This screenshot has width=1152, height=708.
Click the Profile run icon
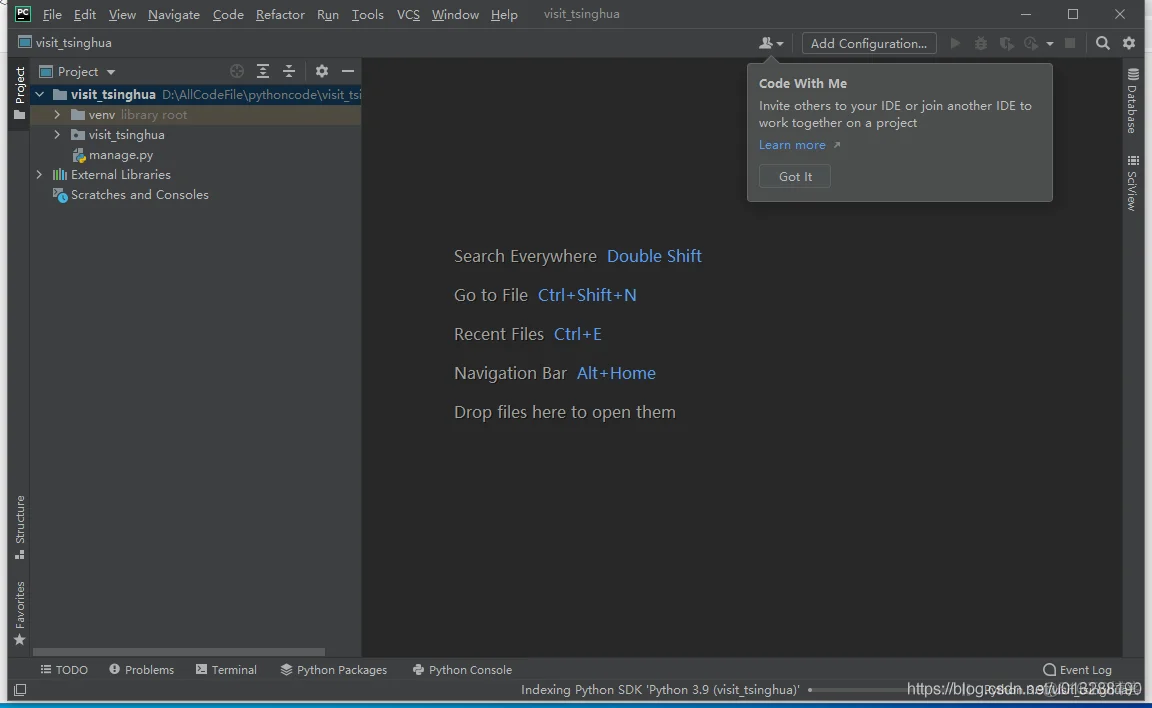1032,43
